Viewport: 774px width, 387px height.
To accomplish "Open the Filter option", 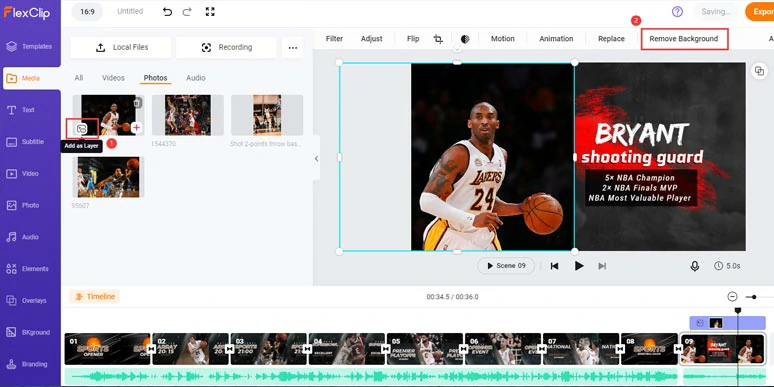I will pos(334,39).
